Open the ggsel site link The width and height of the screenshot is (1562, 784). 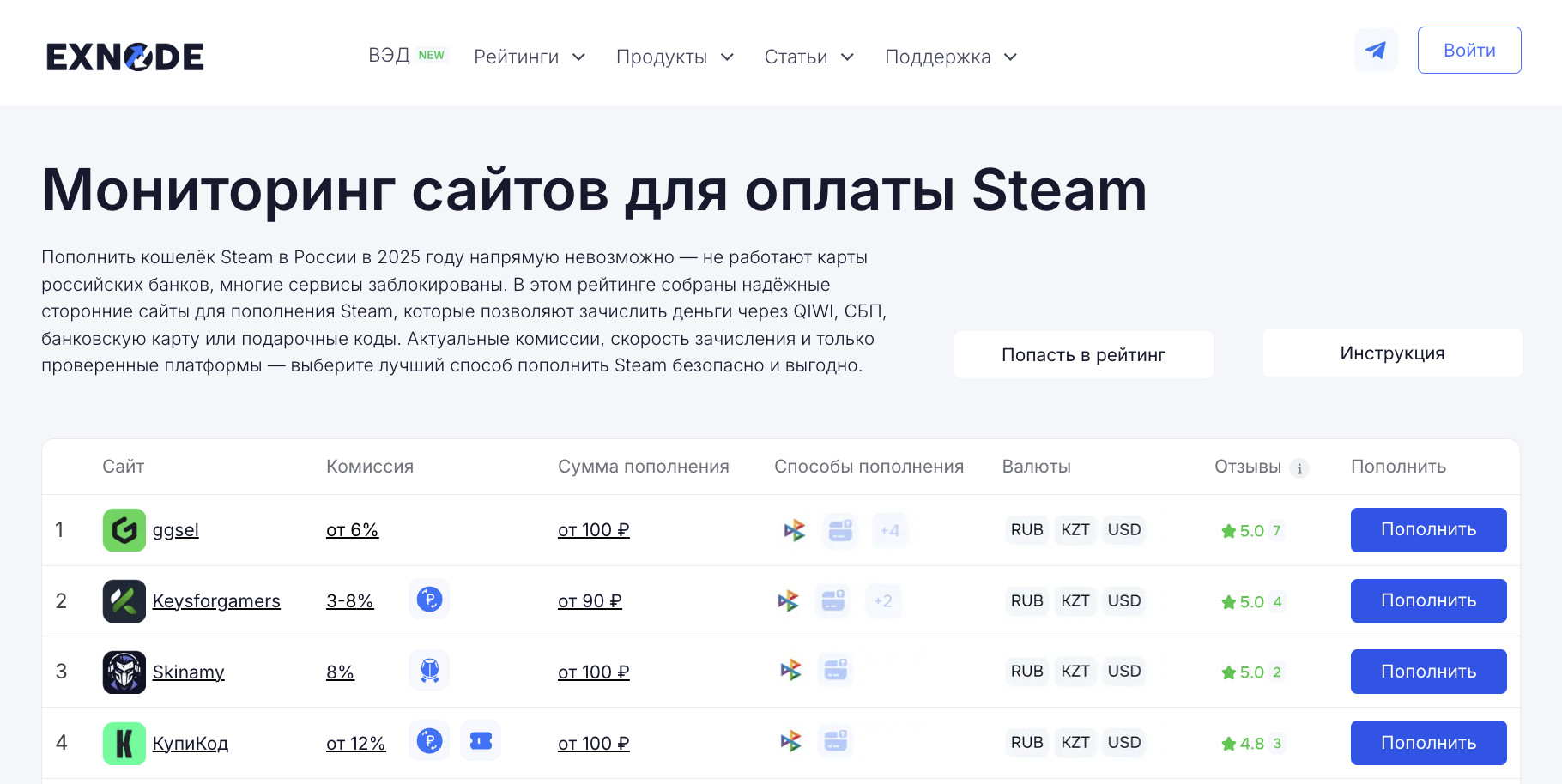pyautogui.click(x=176, y=530)
